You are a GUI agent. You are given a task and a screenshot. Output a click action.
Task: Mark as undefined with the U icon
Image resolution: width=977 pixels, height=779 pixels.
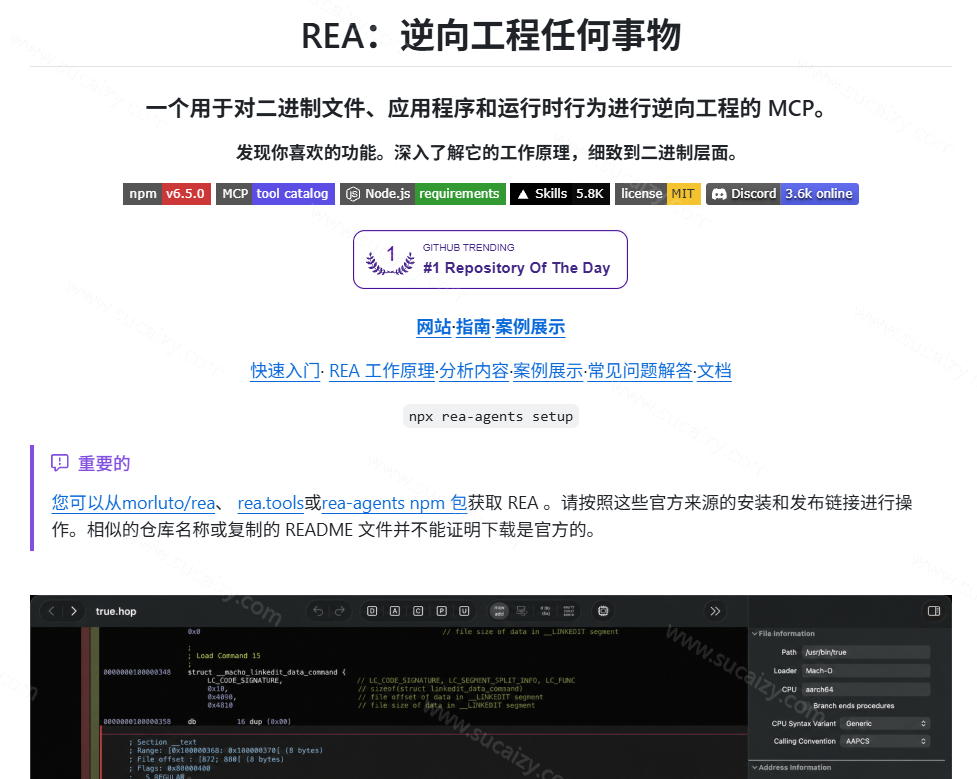(464, 611)
